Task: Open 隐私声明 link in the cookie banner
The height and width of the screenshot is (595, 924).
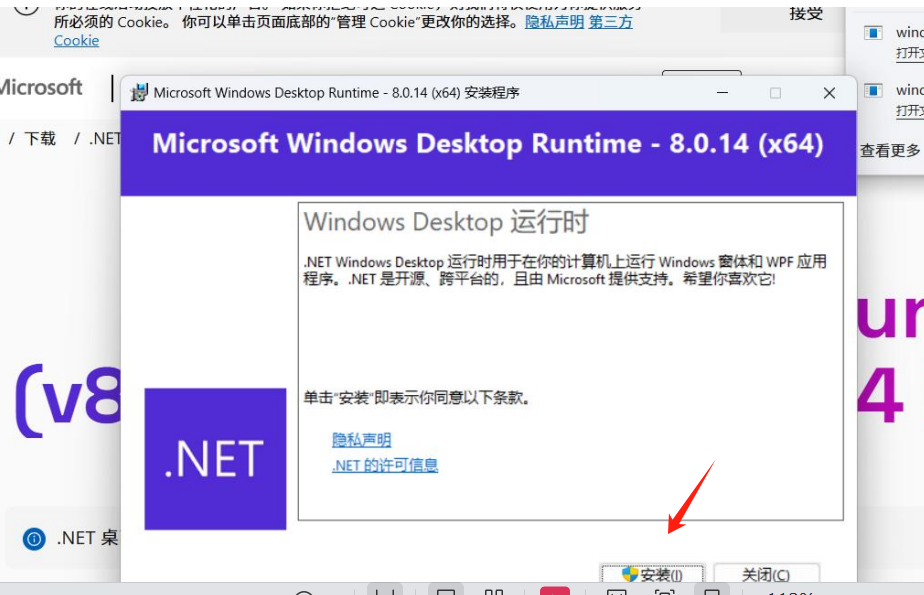Action: tap(554, 22)
